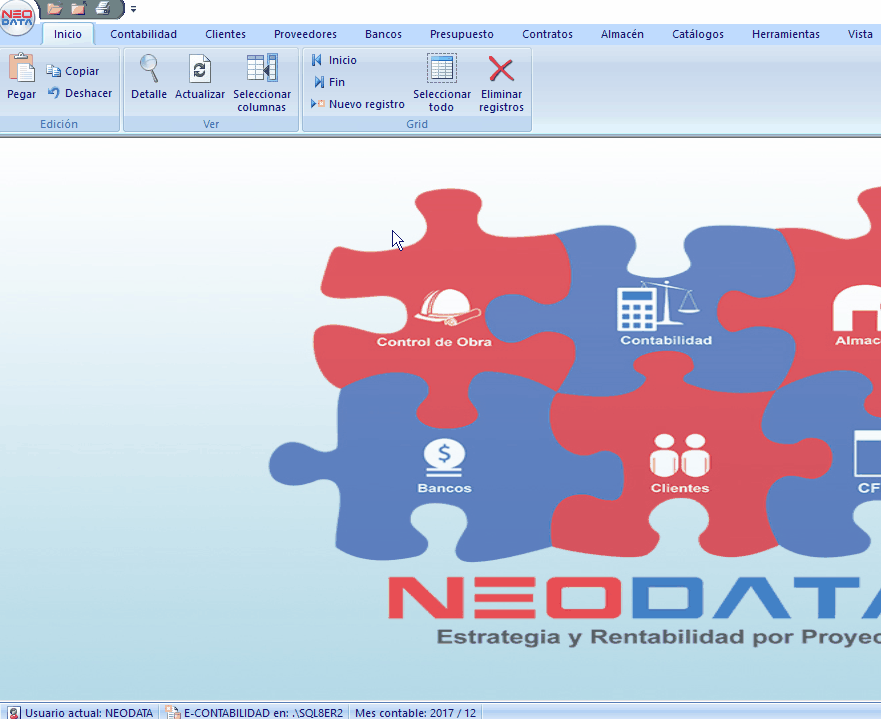The height and width of the screenshot is (719, 881).
Task: Click the Pegar clipboard icon
Action: (x=21, y=67)
